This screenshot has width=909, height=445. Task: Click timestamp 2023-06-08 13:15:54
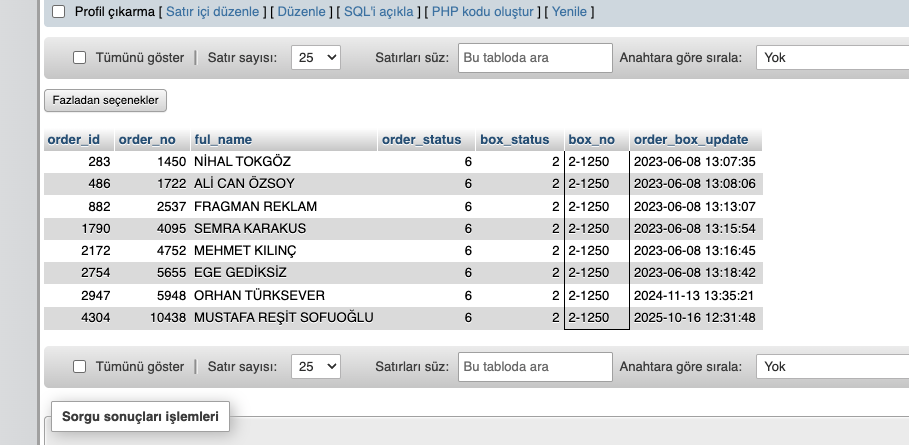click(695, 228)
